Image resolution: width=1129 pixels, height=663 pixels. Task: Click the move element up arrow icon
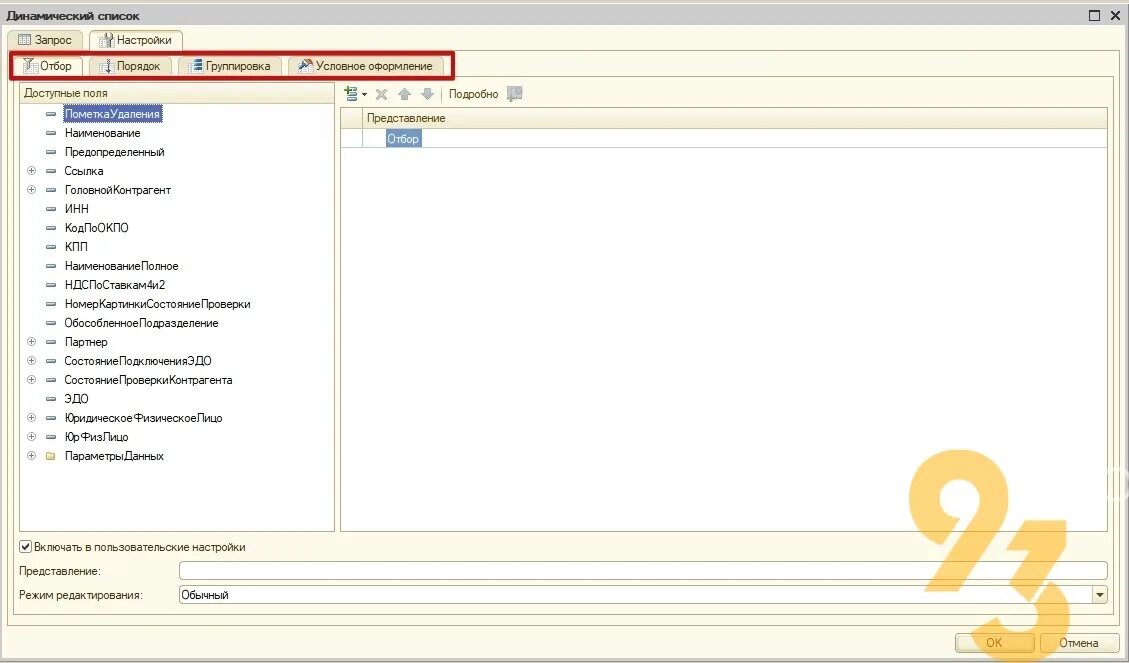[404, 94]
